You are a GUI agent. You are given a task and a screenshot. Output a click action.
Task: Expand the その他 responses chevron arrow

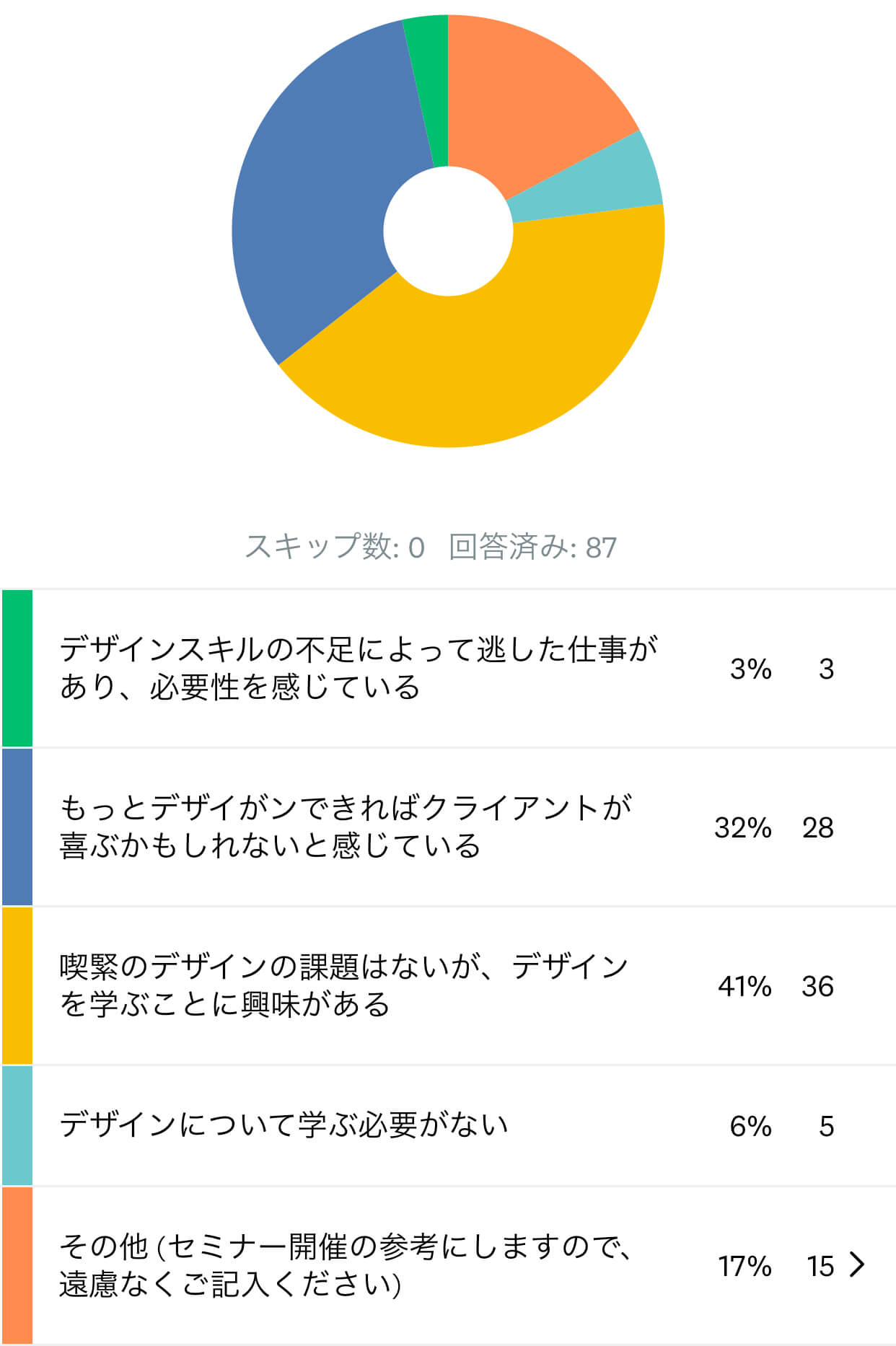click(x=857, y=1264)
